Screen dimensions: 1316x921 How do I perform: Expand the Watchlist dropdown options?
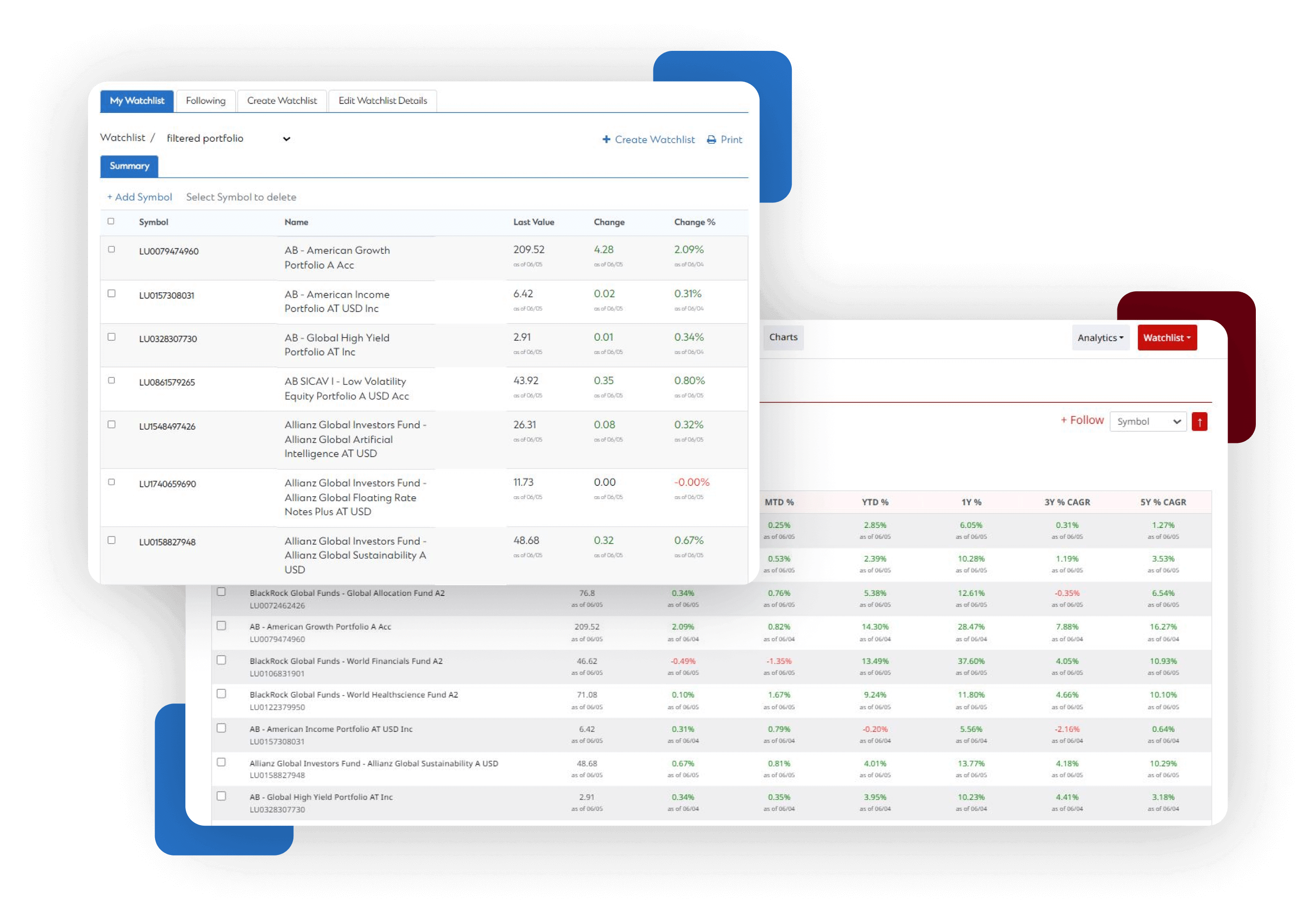pos(1167,338)
